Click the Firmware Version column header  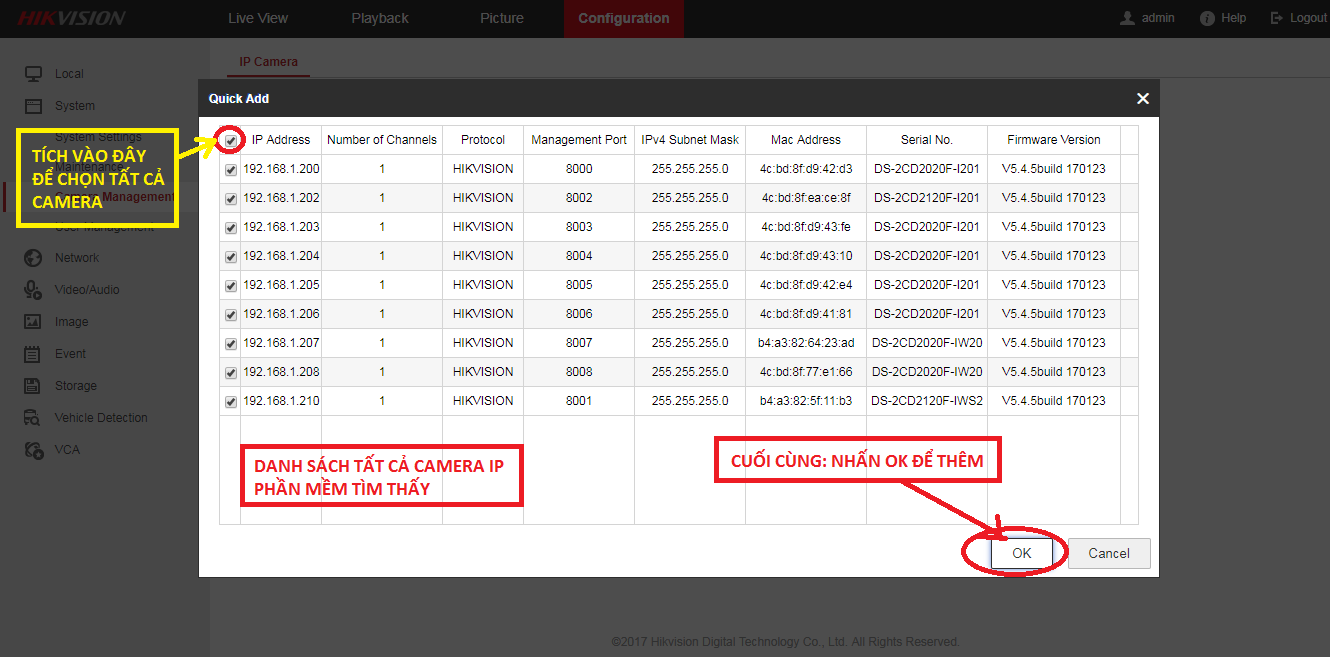coord(1054,140)
